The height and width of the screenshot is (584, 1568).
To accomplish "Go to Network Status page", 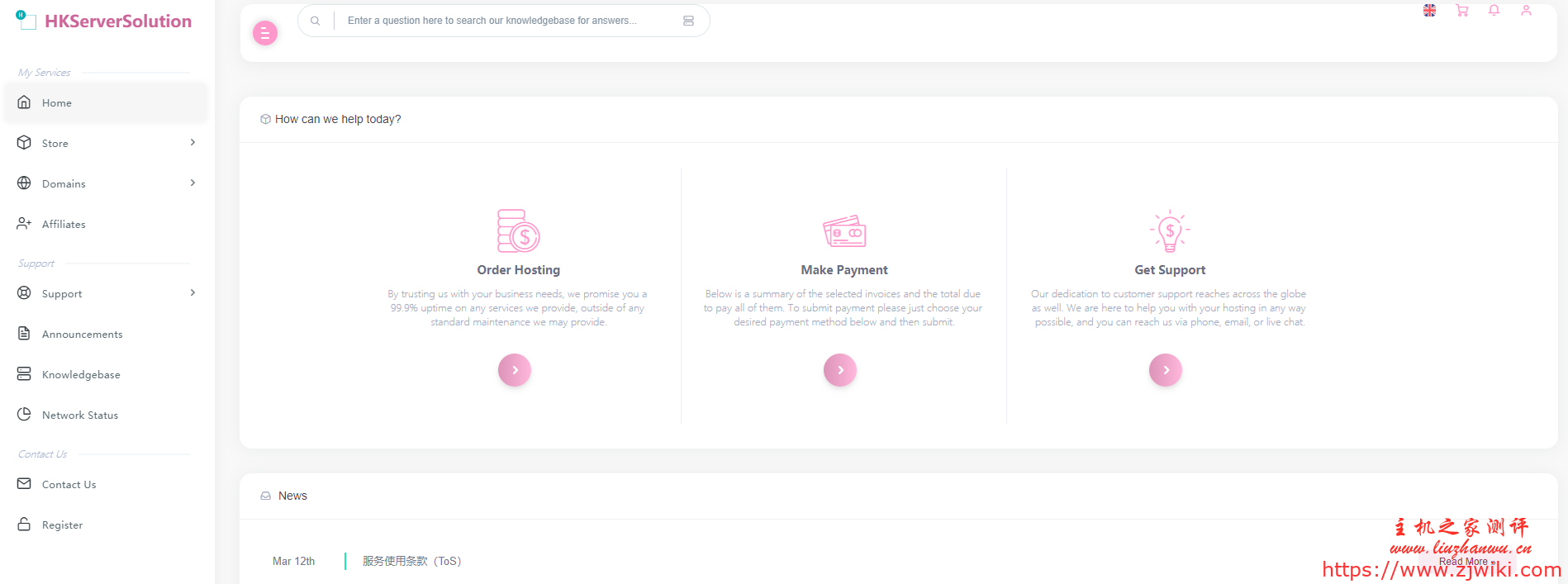I will [79, 415].
